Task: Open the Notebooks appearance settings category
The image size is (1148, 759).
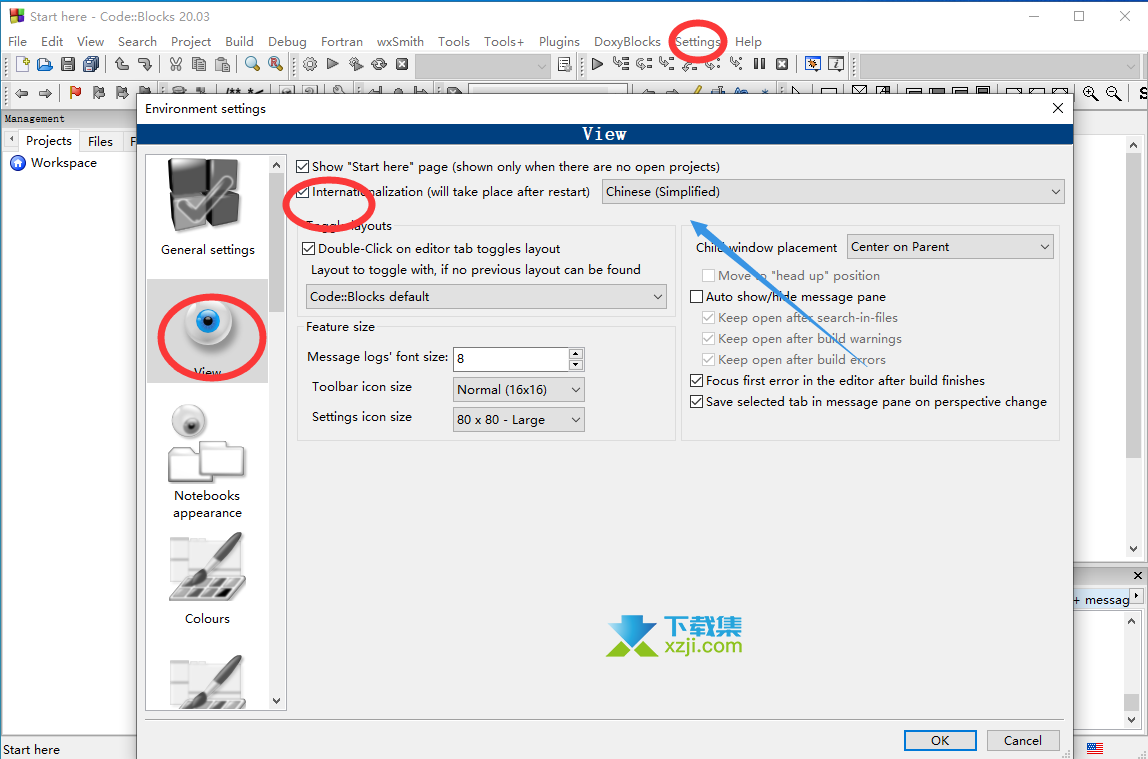Action: (x=207, y=461)
